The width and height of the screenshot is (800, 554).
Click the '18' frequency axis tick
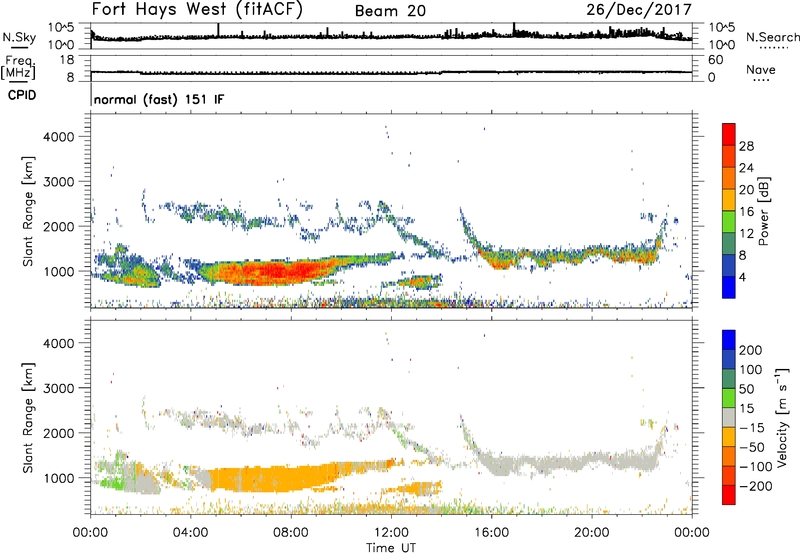pyautogui.click(x=67, y=59)
